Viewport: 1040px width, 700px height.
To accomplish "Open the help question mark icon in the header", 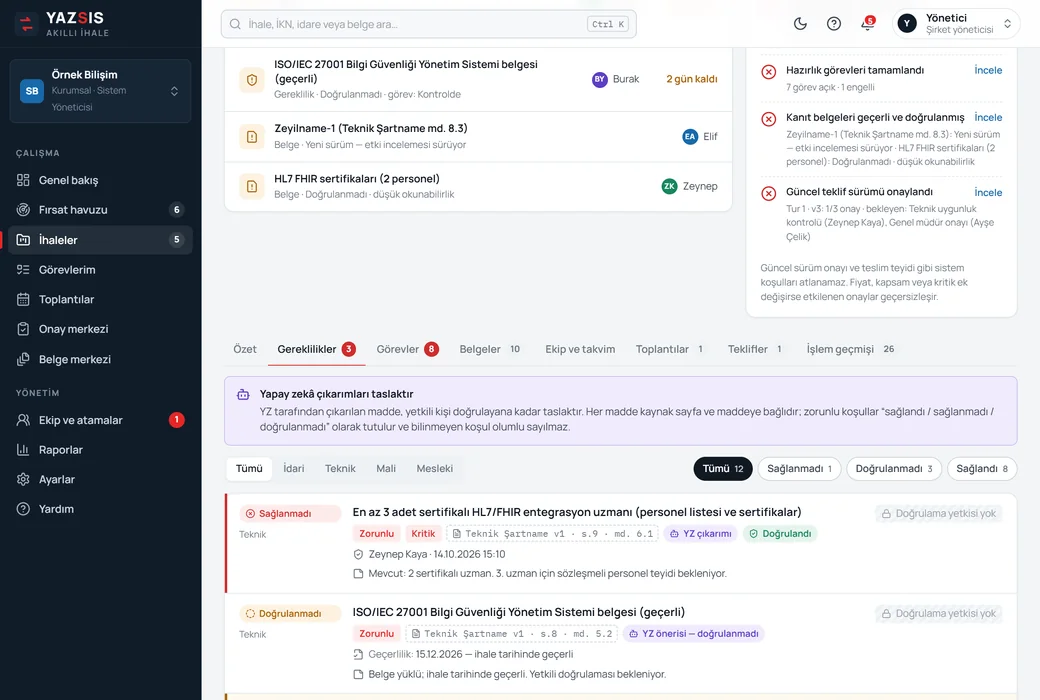I will [x=834, y=24].
